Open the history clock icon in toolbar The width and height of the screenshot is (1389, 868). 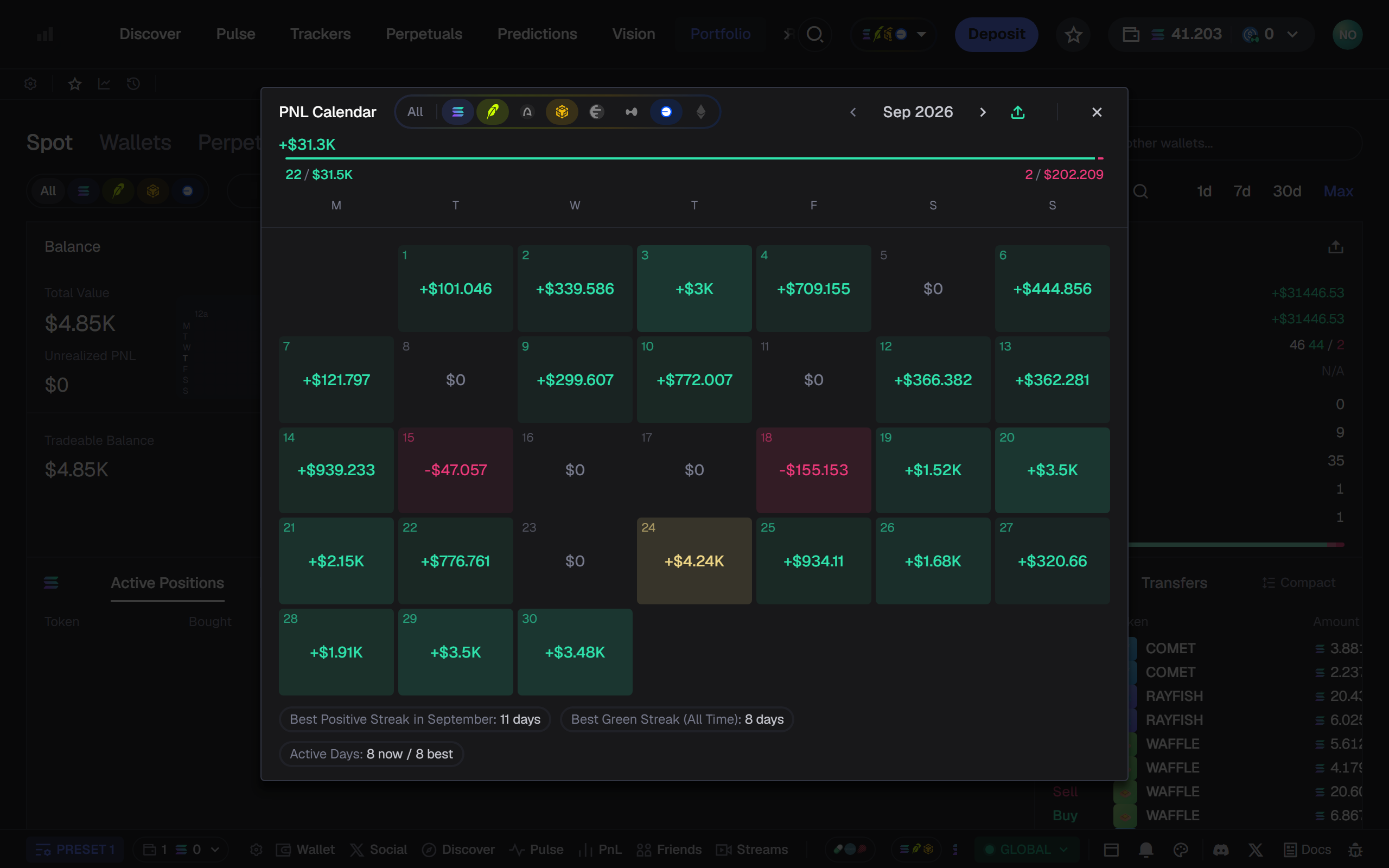pyautogui.click(x=133, y=84)
